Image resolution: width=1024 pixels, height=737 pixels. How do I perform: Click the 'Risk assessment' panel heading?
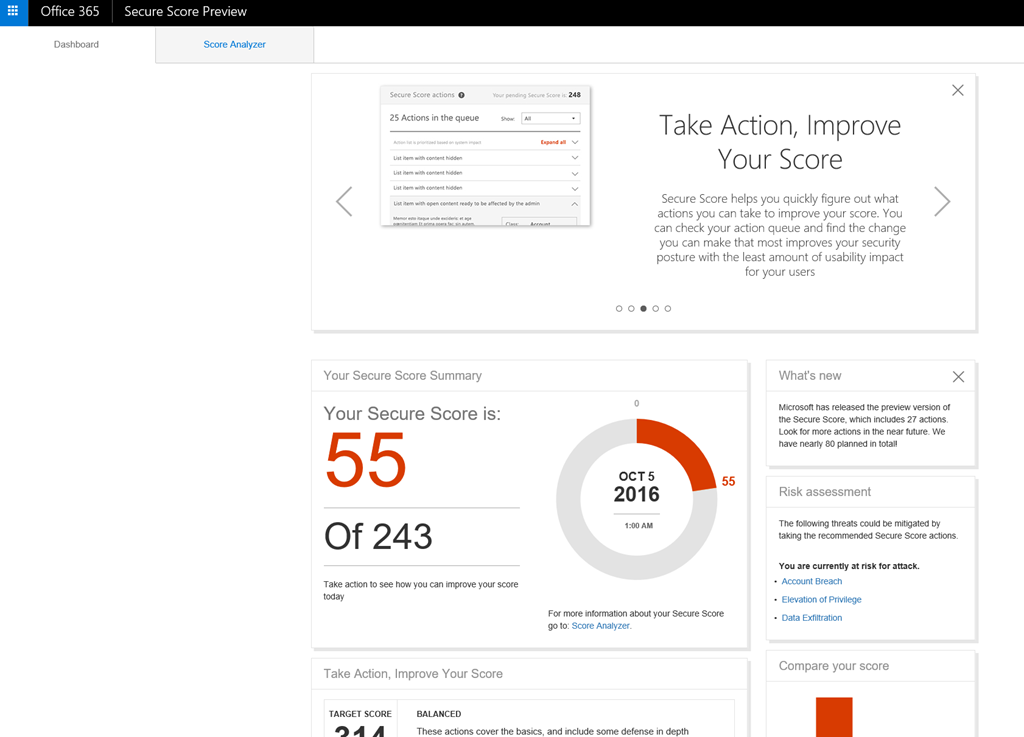click(x=824, y=492)
